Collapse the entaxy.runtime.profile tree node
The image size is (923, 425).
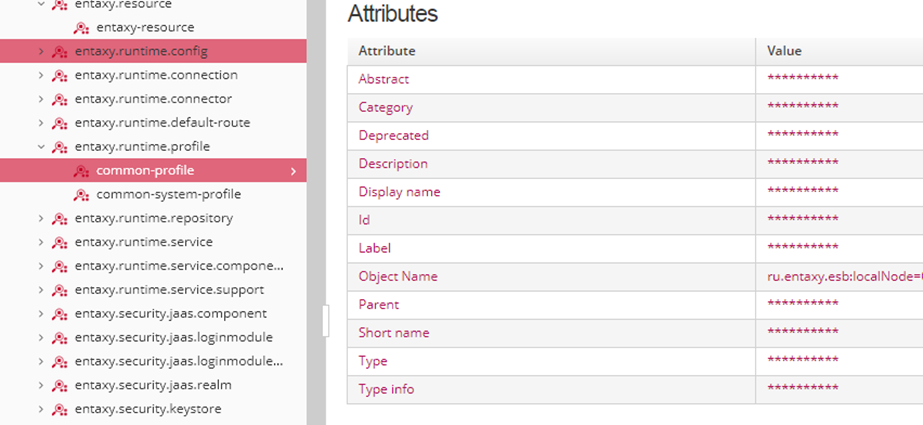(x=40, y=147)
